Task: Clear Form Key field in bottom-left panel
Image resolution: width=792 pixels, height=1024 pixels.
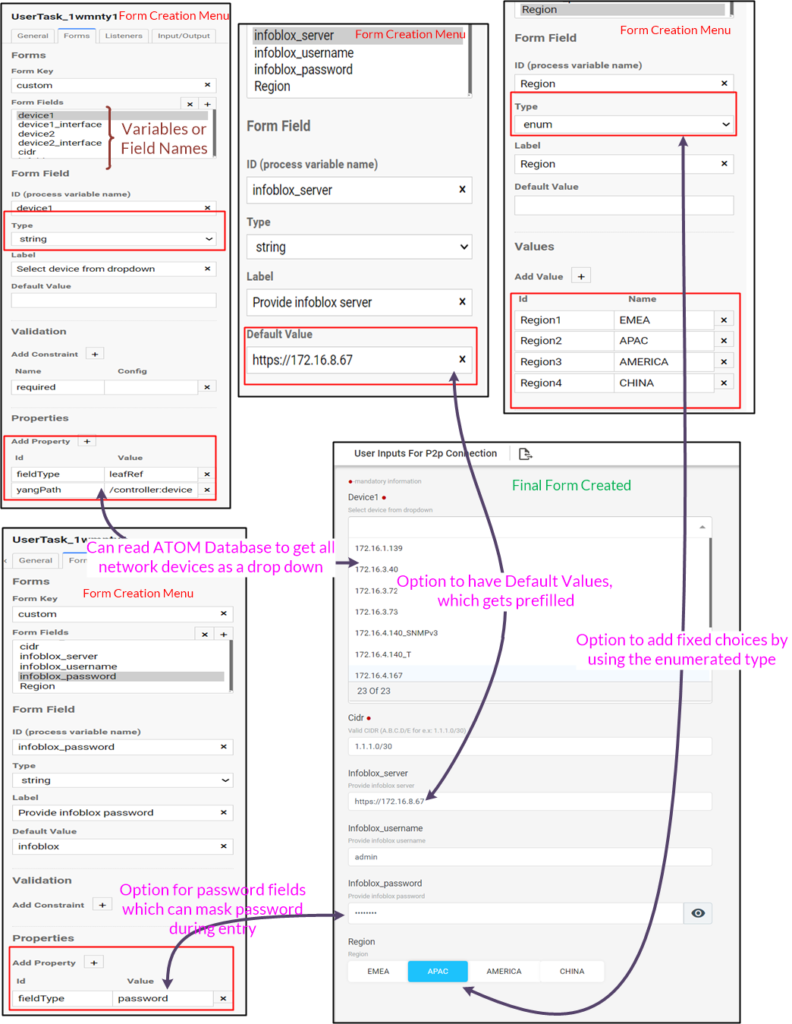Action: [223, 613]
